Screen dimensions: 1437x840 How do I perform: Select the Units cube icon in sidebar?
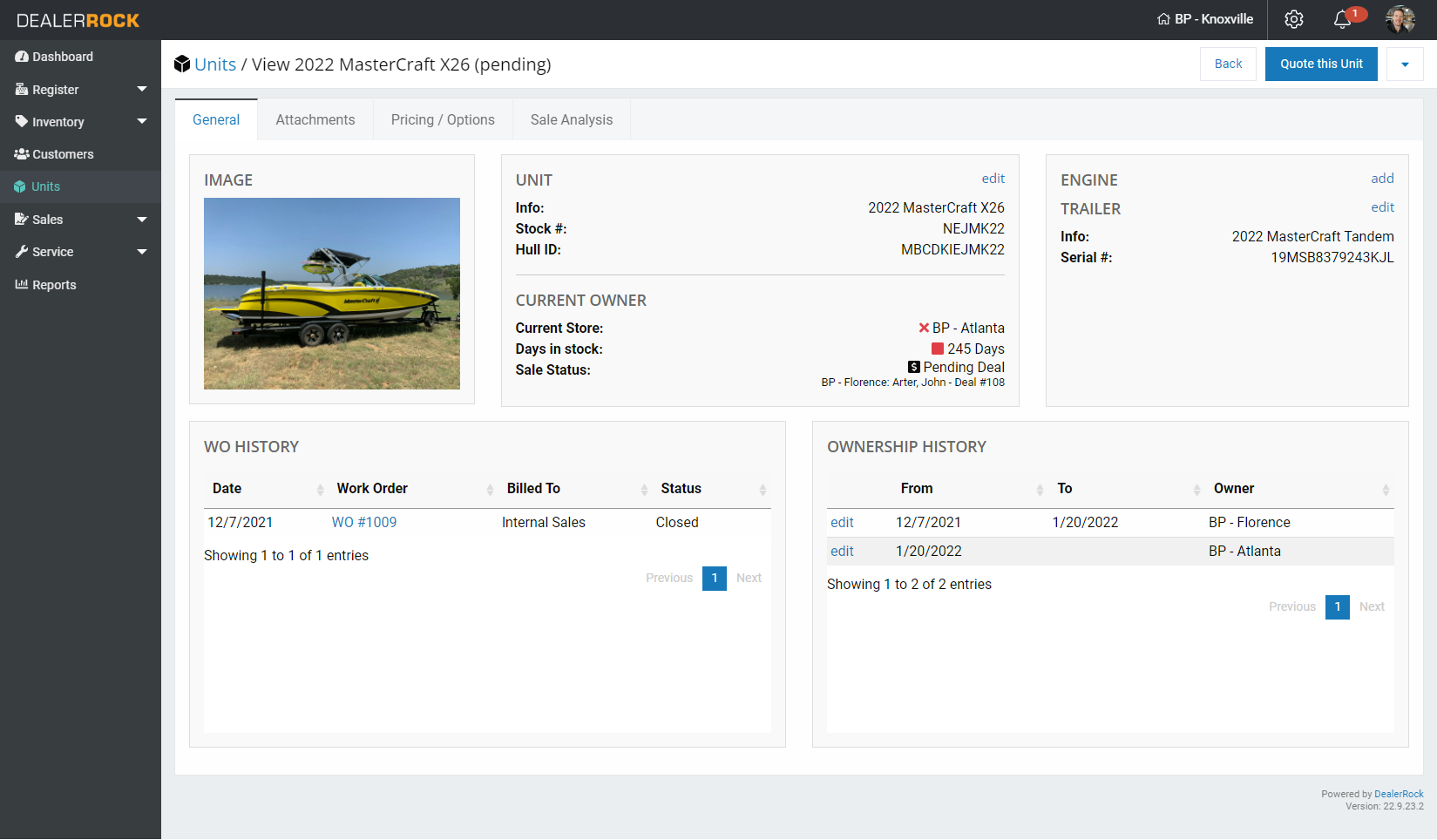click(19, 186)
